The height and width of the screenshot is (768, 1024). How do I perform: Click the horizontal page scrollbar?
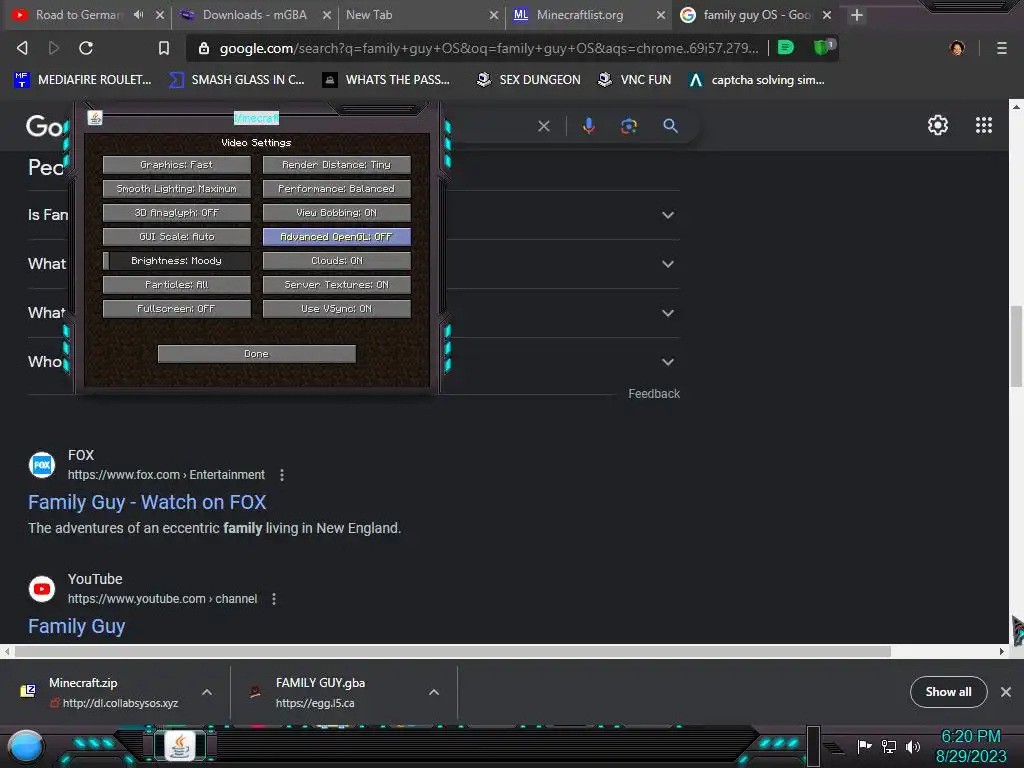coord(453,651)
